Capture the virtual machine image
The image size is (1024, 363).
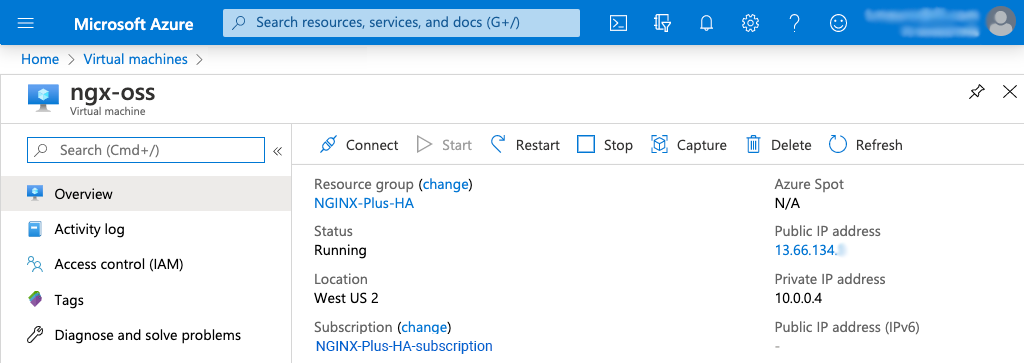click(689, 145)
